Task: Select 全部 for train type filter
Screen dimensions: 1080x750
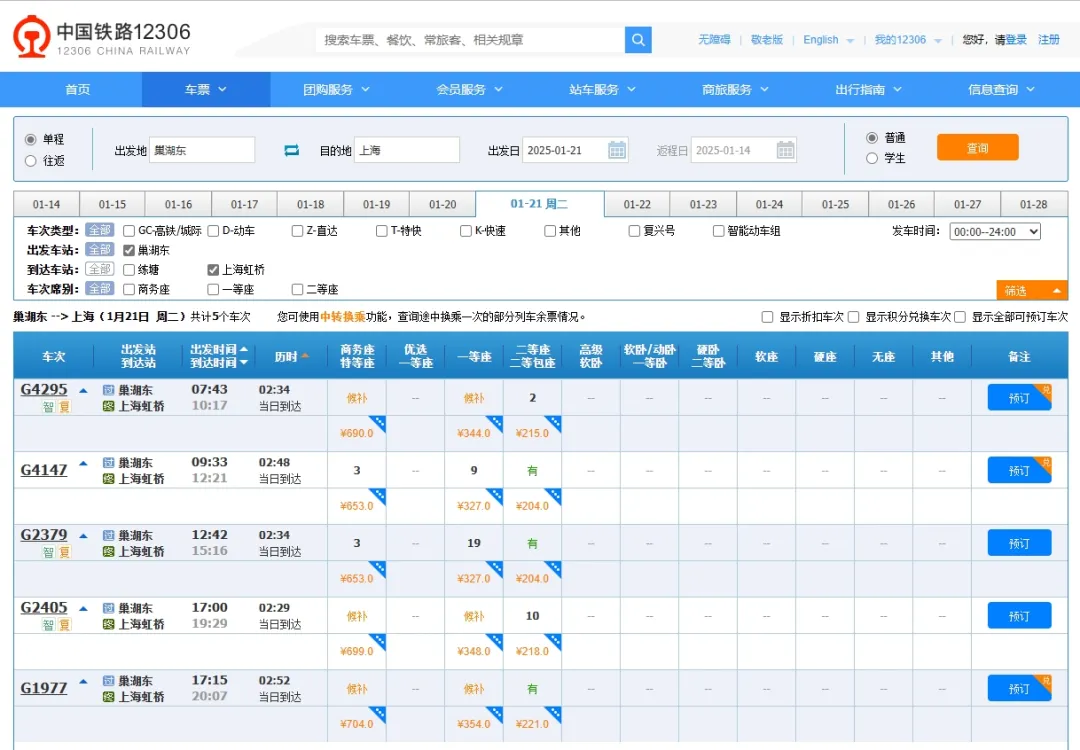Action: (x=99, y=230)
